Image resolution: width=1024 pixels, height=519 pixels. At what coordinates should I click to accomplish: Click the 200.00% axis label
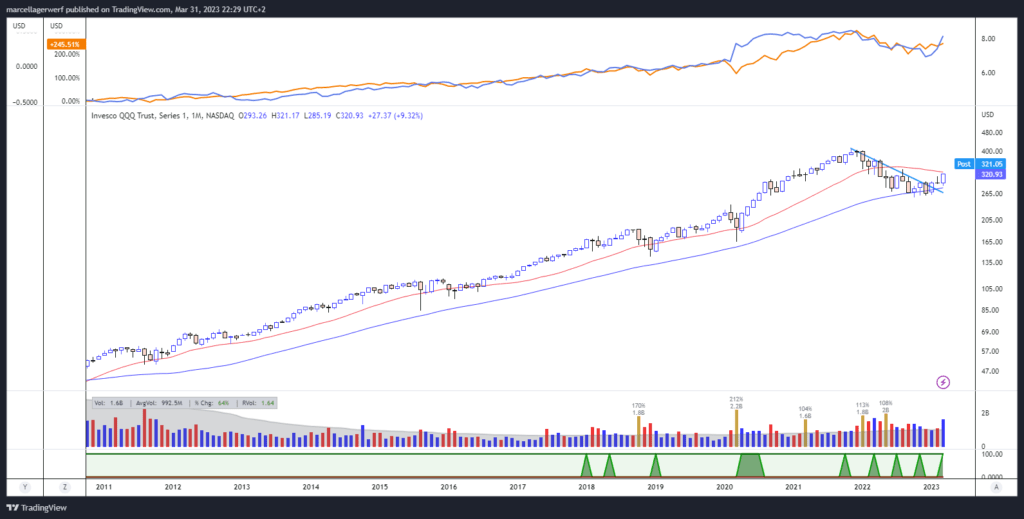65,55
